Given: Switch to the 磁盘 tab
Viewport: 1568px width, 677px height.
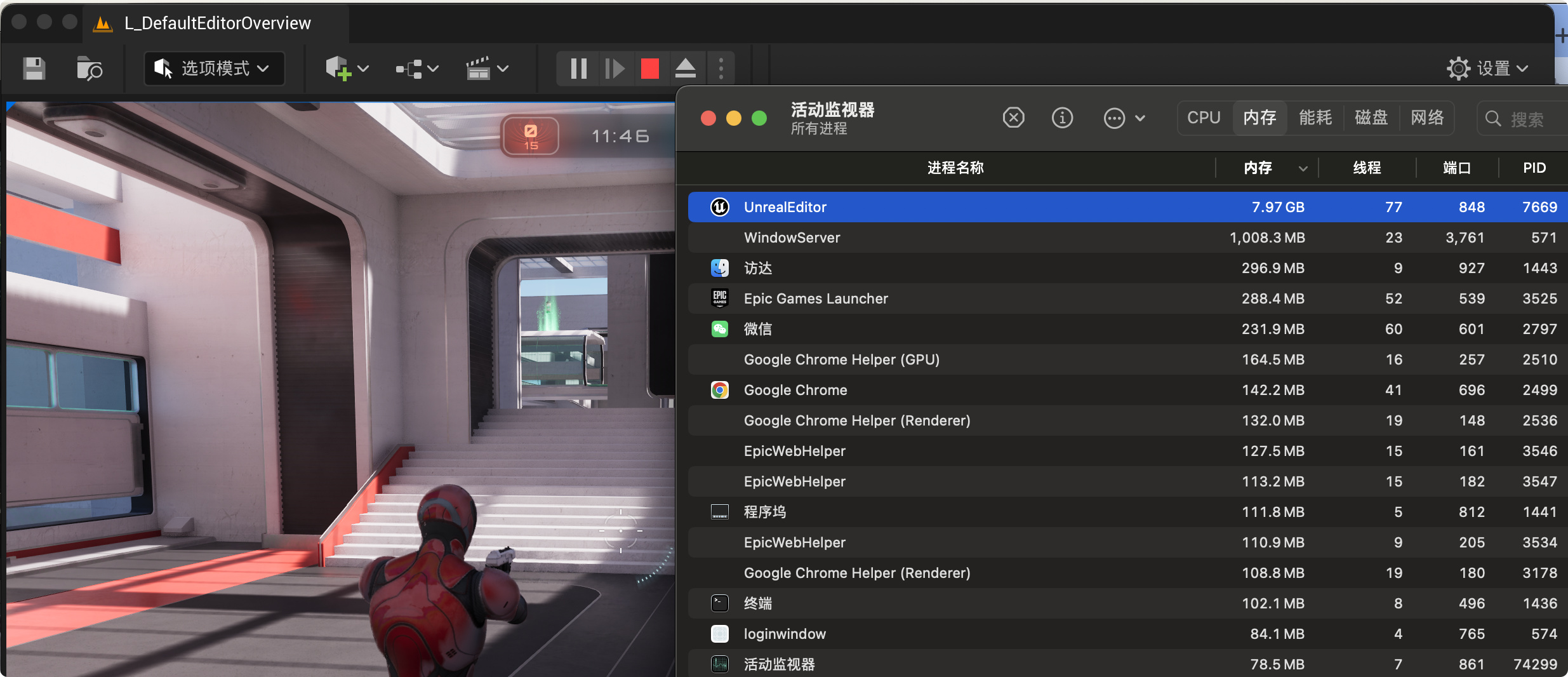Looking at the screenshot, I should [1371, 117].
